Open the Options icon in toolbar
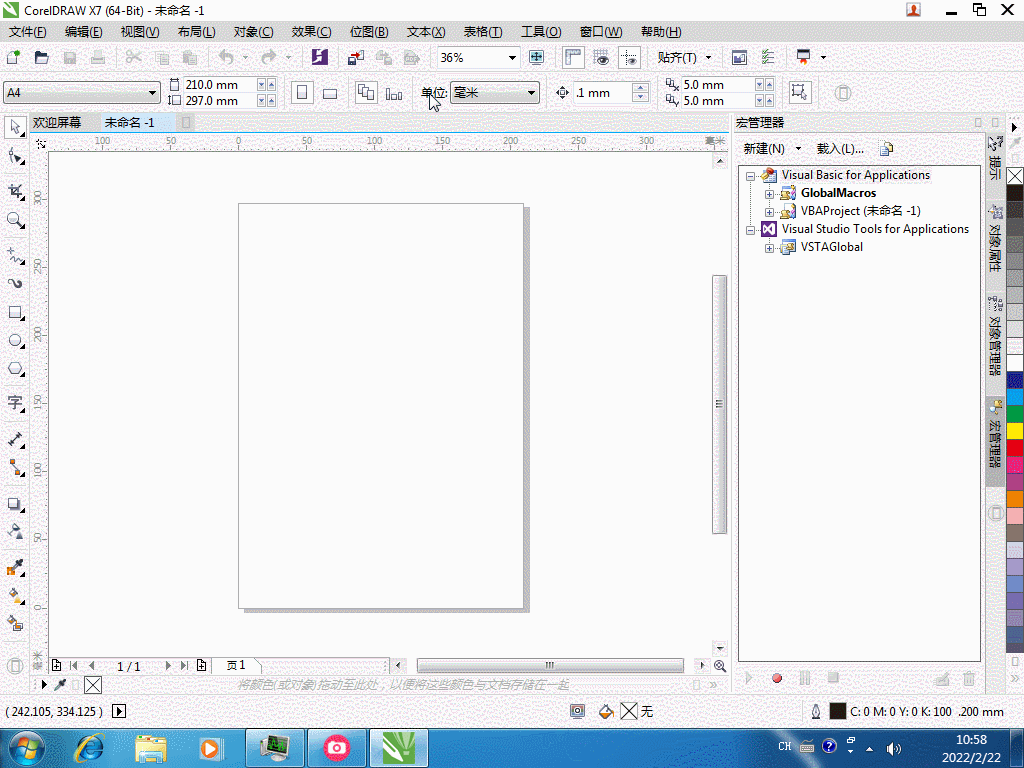 [768, 57]
